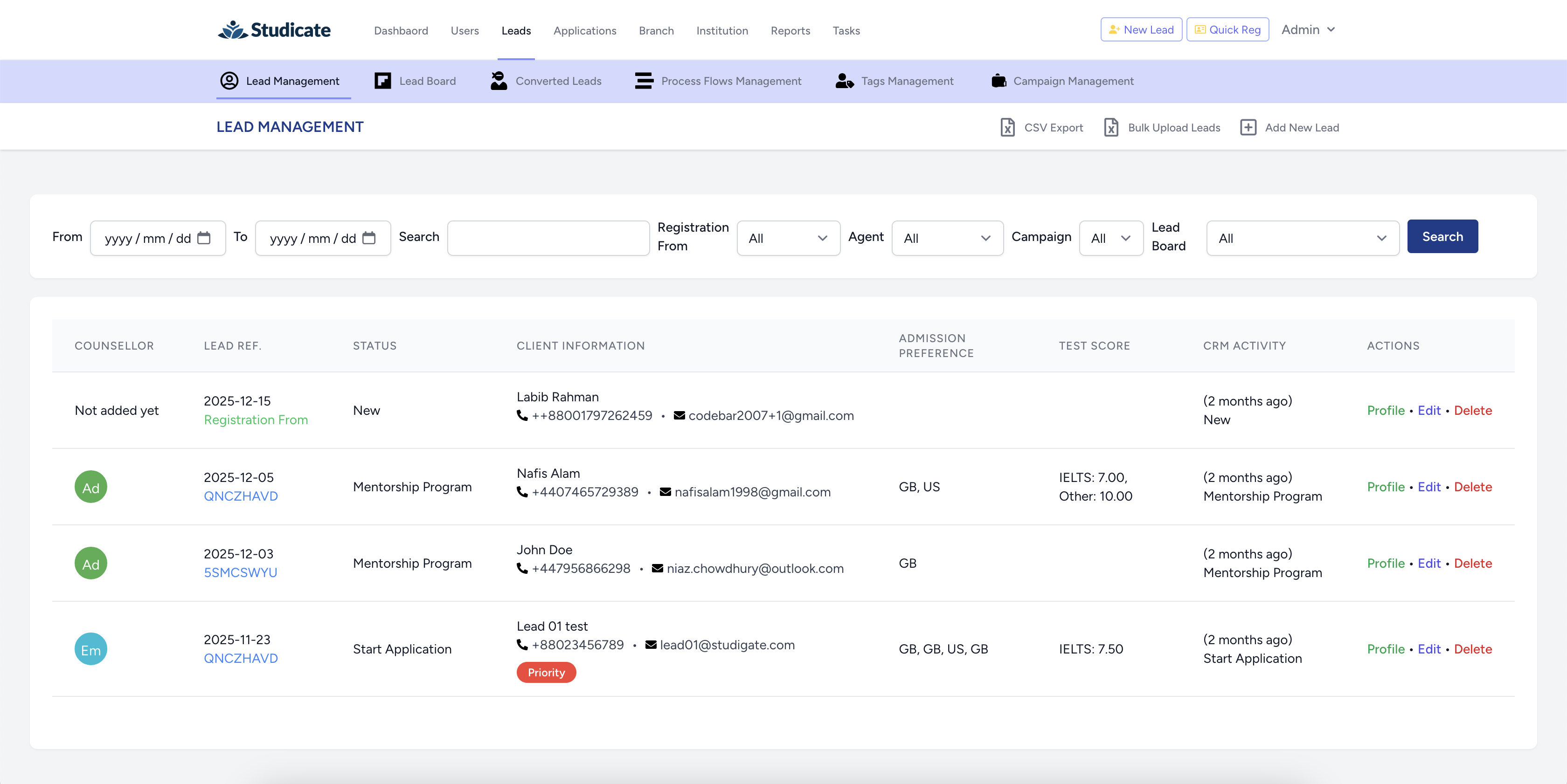Delete the John Doe lead
Image resolution: width=1567 pixels, height=784 pixels.
[1472, 564]
